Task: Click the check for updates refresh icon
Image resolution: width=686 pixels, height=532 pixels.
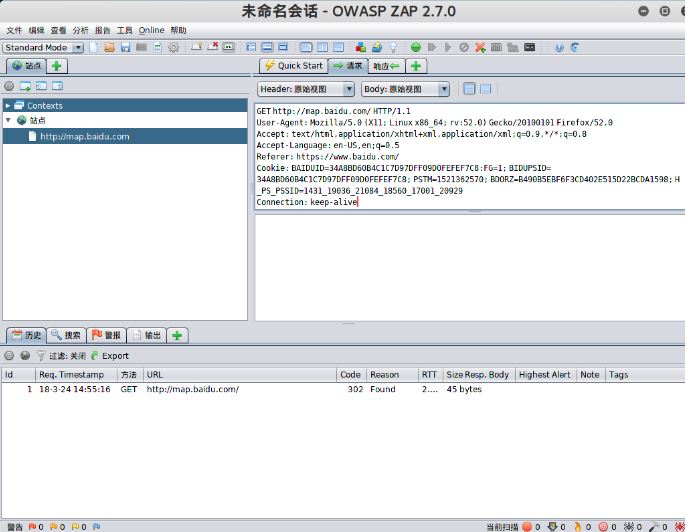Action: pyautogui.click(x=575, y=47)
